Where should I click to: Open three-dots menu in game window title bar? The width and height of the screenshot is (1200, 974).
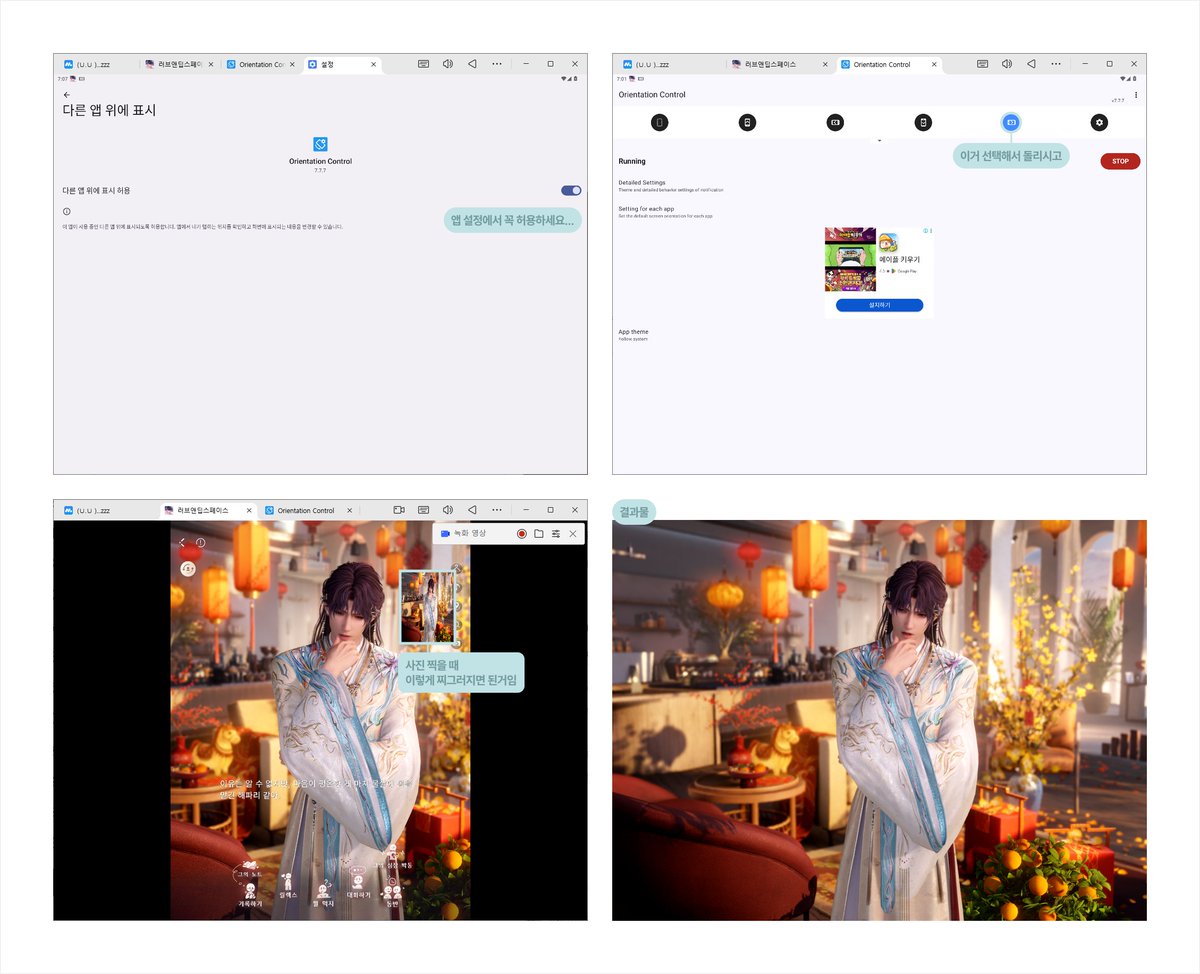click(x=497, y=510)
